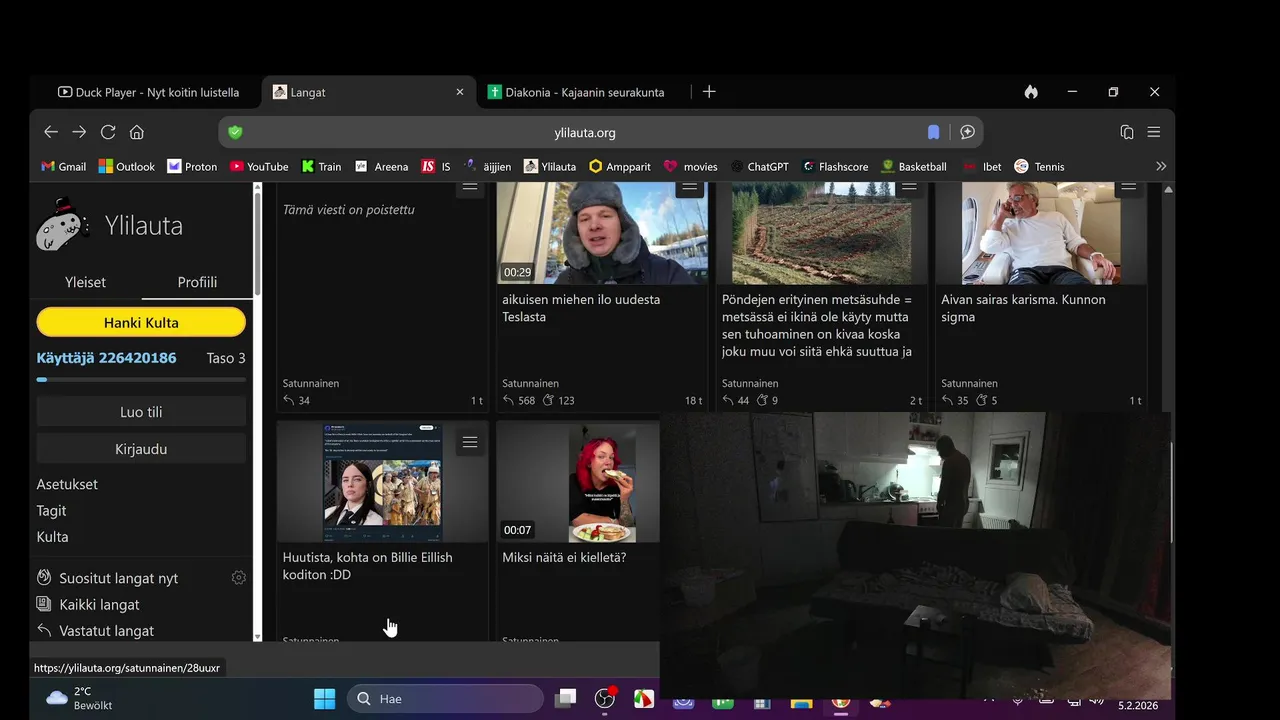Open the browser hamburger menu
Viewport: 1280px width, 720px height.
coord(1153,132)
